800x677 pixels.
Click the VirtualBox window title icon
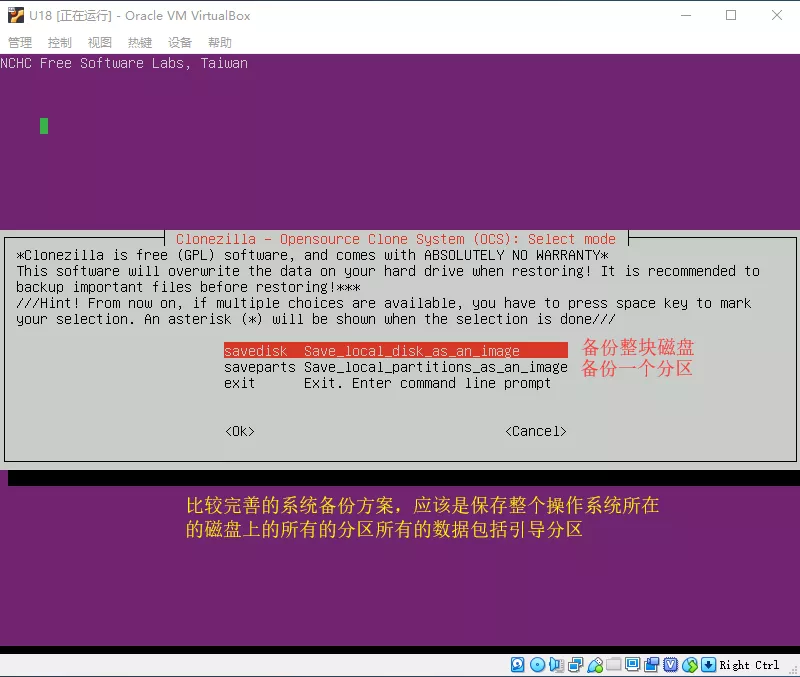(x=16, y=15)
